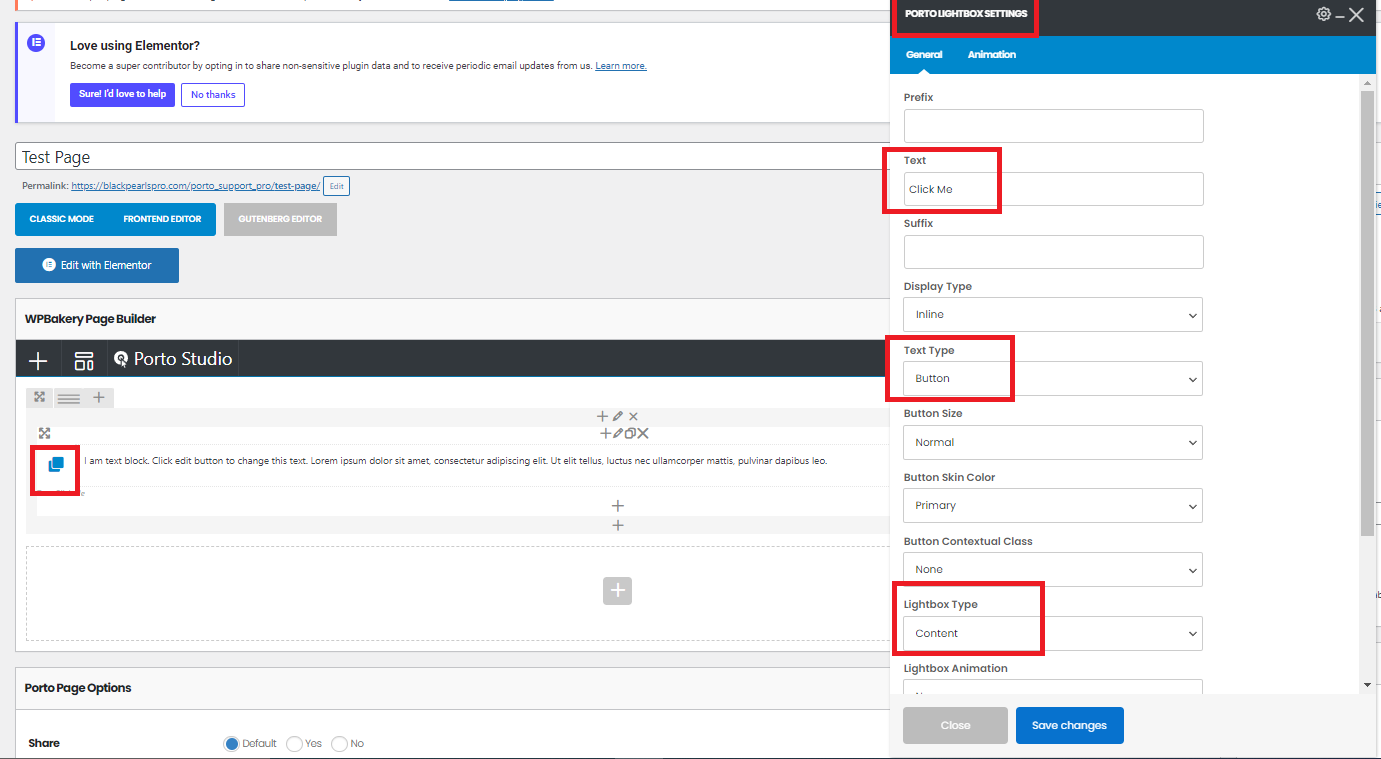Click Edit with Elementor button
The width and height of the screenshot is (1381, 759).
[97, 265]
